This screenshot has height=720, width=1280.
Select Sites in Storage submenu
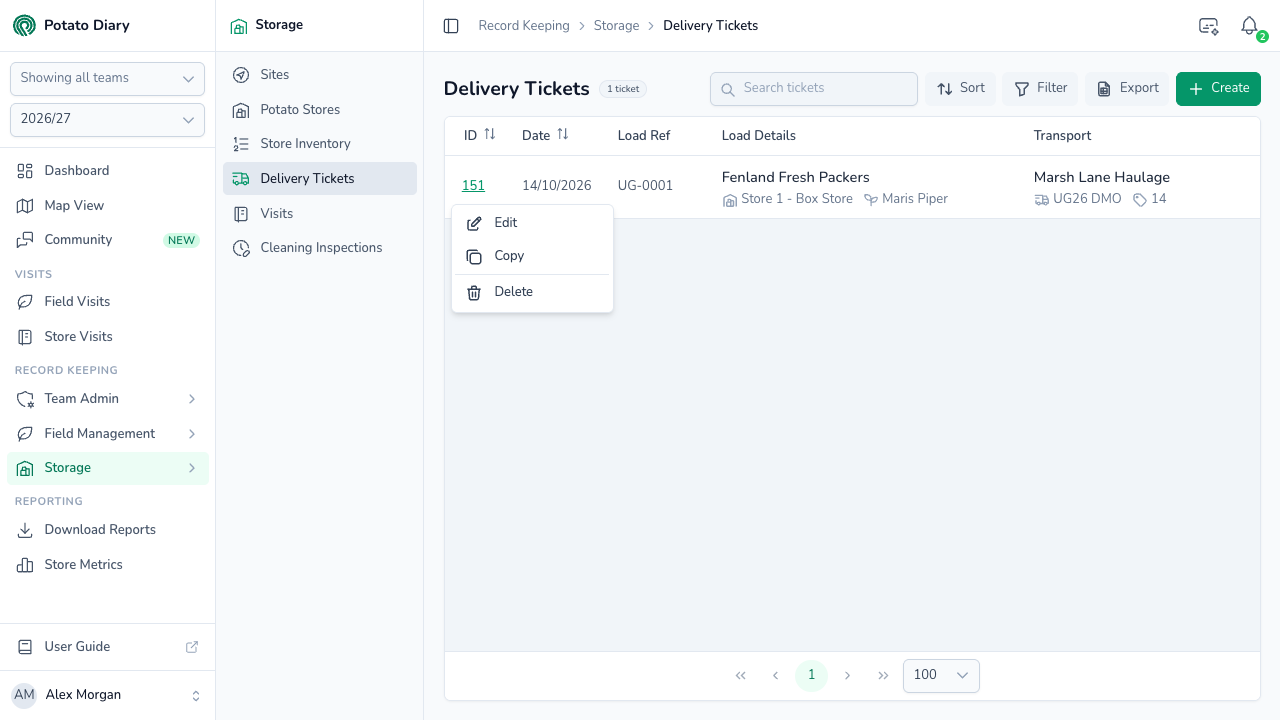[320, 75]
